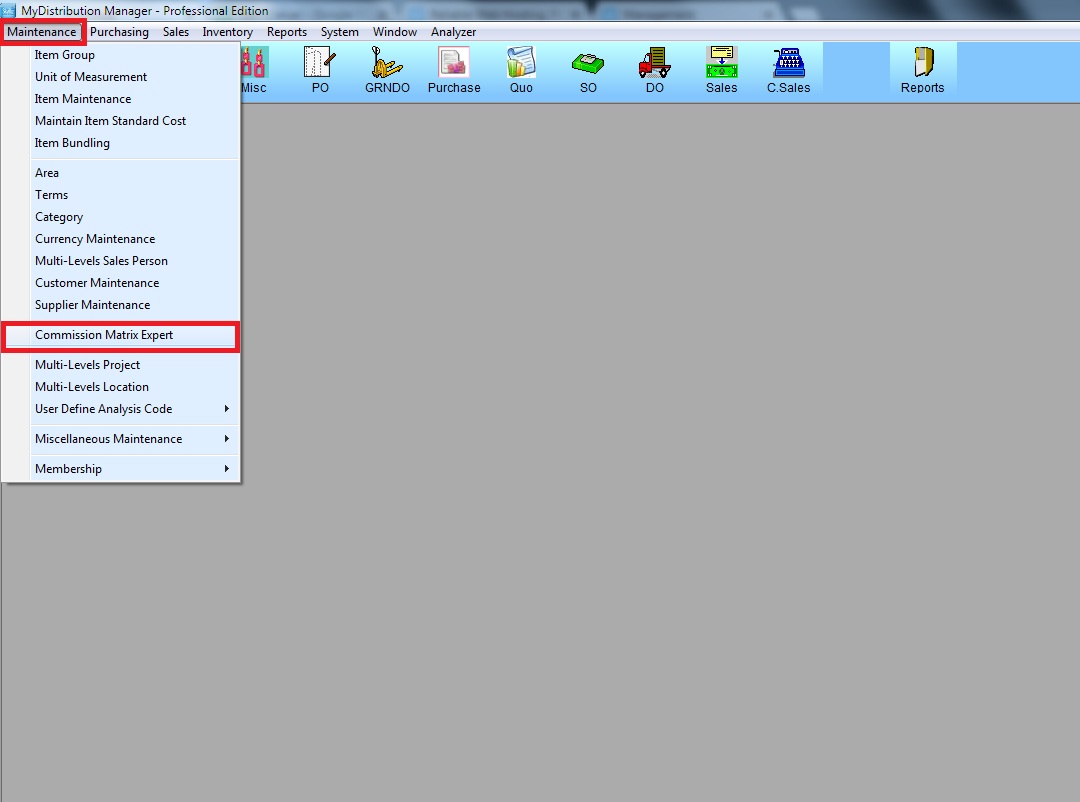Click Multi-Levels Sales Person entry
Viewport: 1080px width, 802px height.
[101, 261]
